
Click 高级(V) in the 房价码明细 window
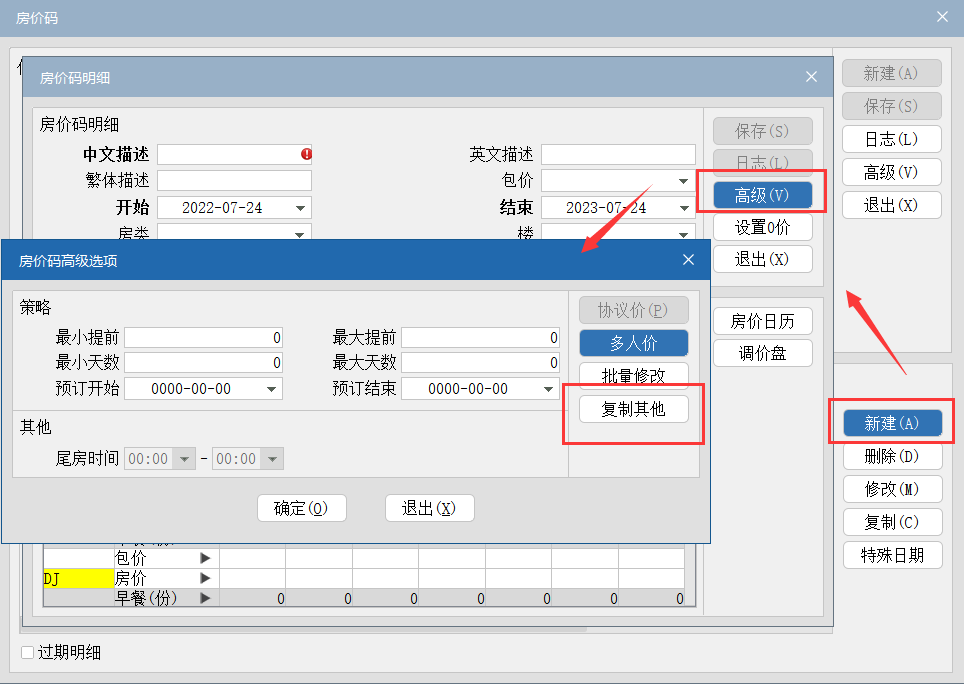tap(762, 195)
